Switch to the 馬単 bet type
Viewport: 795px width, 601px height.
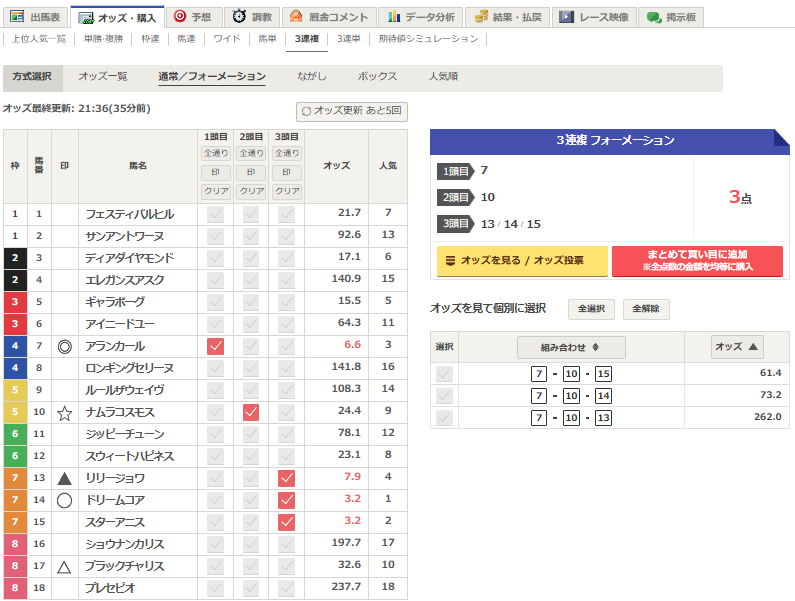point(267,39)
